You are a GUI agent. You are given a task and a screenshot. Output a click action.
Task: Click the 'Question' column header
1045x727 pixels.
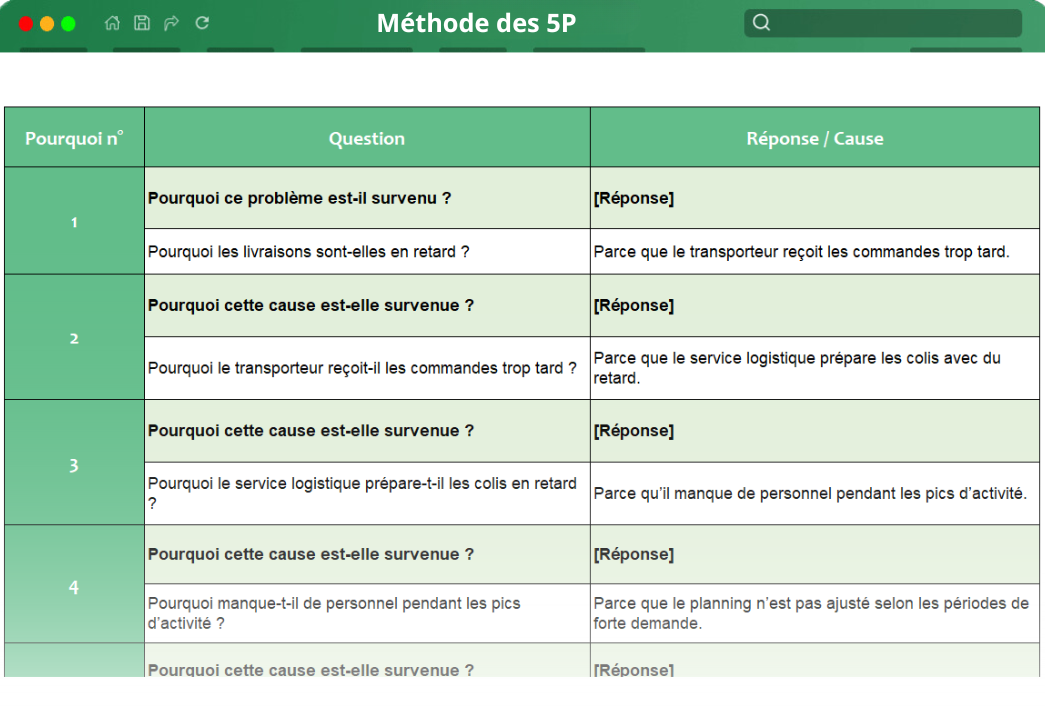click(x=366, y=137)
